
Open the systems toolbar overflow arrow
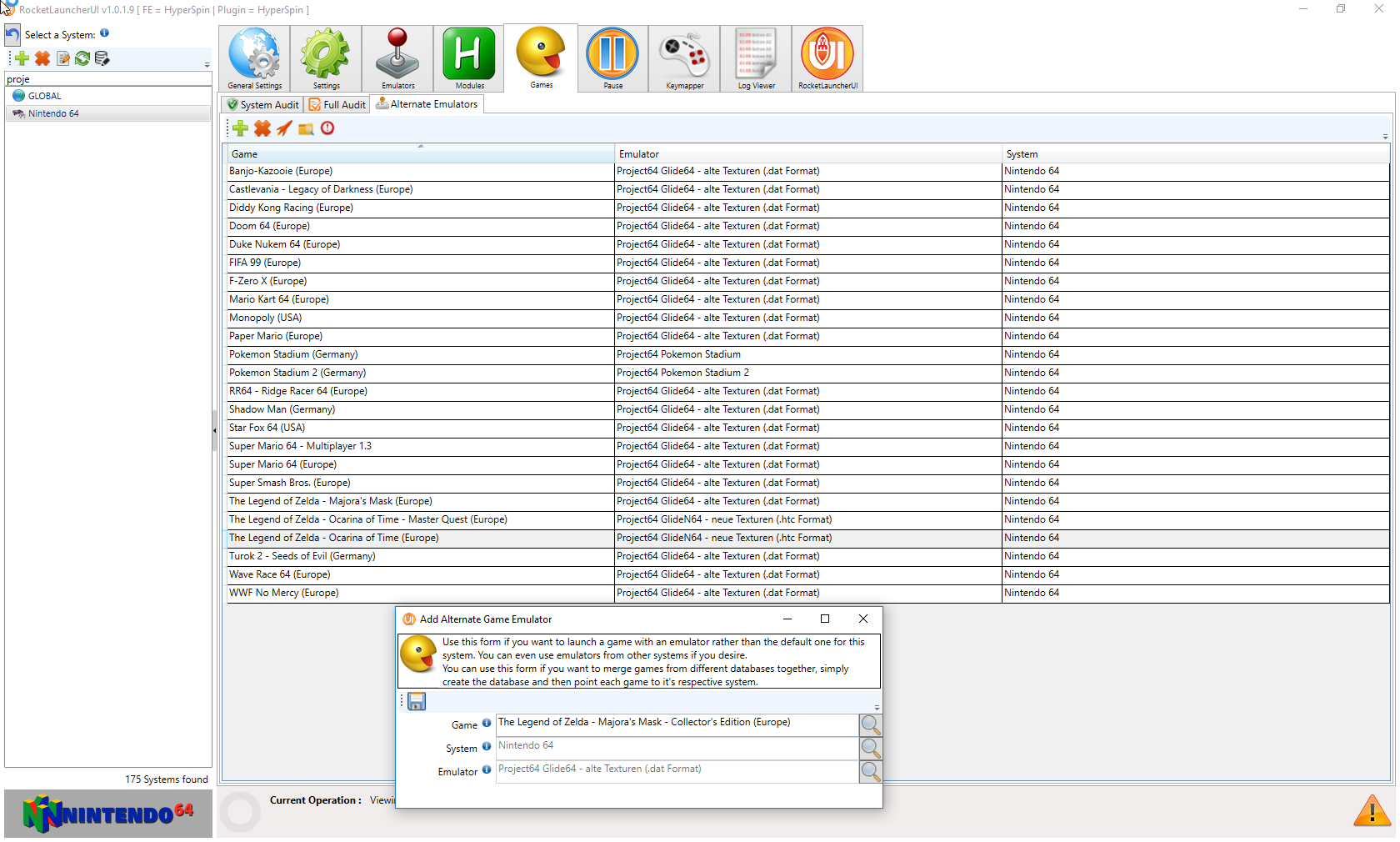coord(207,64)
